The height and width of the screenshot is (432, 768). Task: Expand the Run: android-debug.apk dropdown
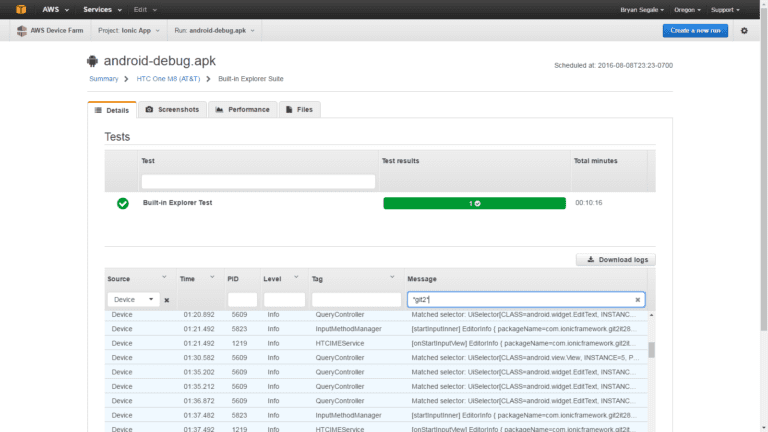tap(215, 30)
